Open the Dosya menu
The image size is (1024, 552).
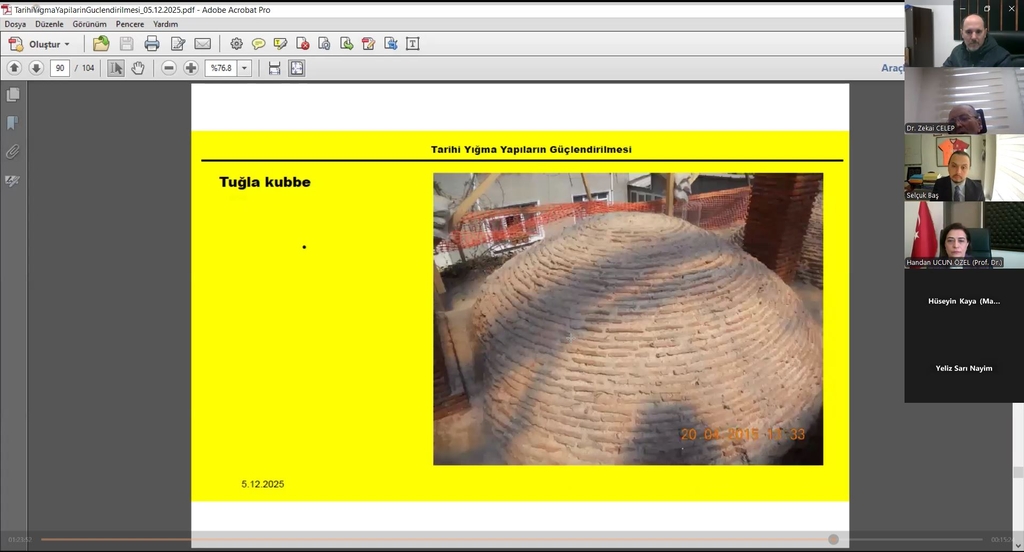coord(15,24)
